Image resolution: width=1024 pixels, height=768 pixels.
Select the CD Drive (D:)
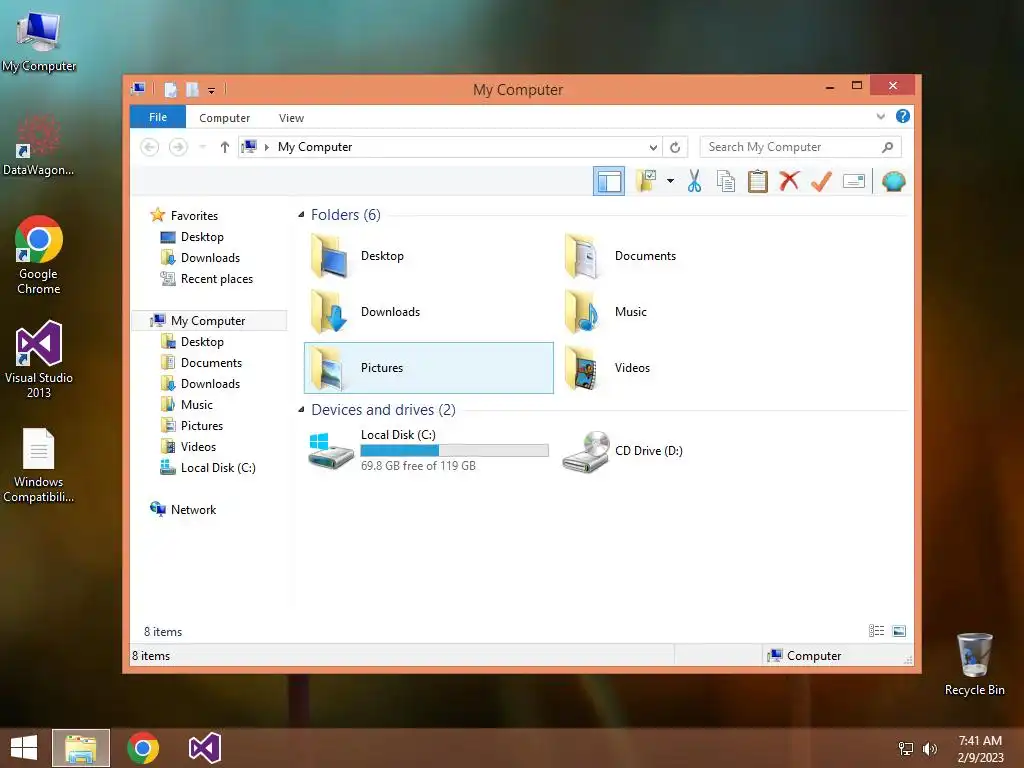pyautogui.click(x=682, y=451)
